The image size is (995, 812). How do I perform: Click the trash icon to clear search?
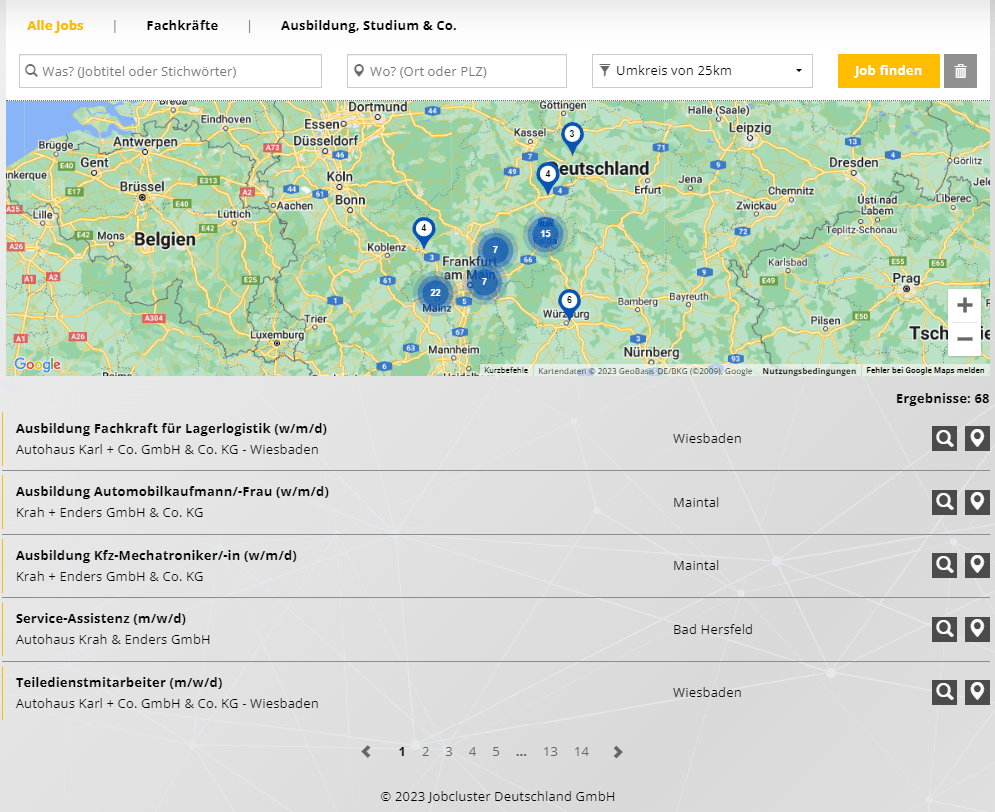pos(960,71)
